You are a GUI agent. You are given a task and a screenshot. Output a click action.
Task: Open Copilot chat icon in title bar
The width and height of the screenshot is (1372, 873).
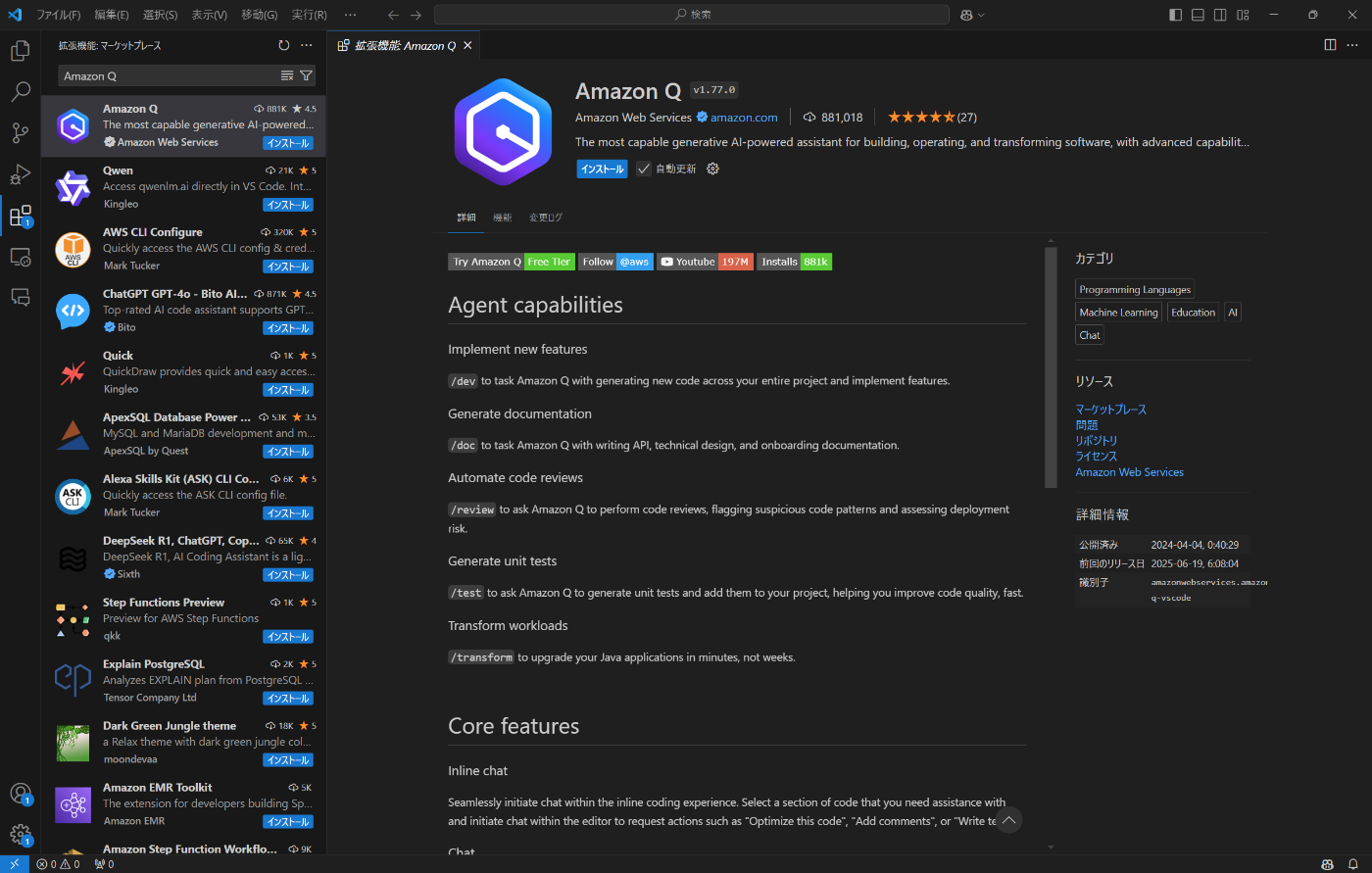(966, 15)
